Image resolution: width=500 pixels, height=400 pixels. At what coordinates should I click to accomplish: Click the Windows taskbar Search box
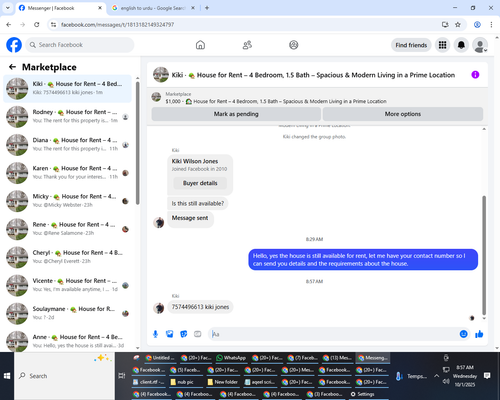[x=65, y=376]
